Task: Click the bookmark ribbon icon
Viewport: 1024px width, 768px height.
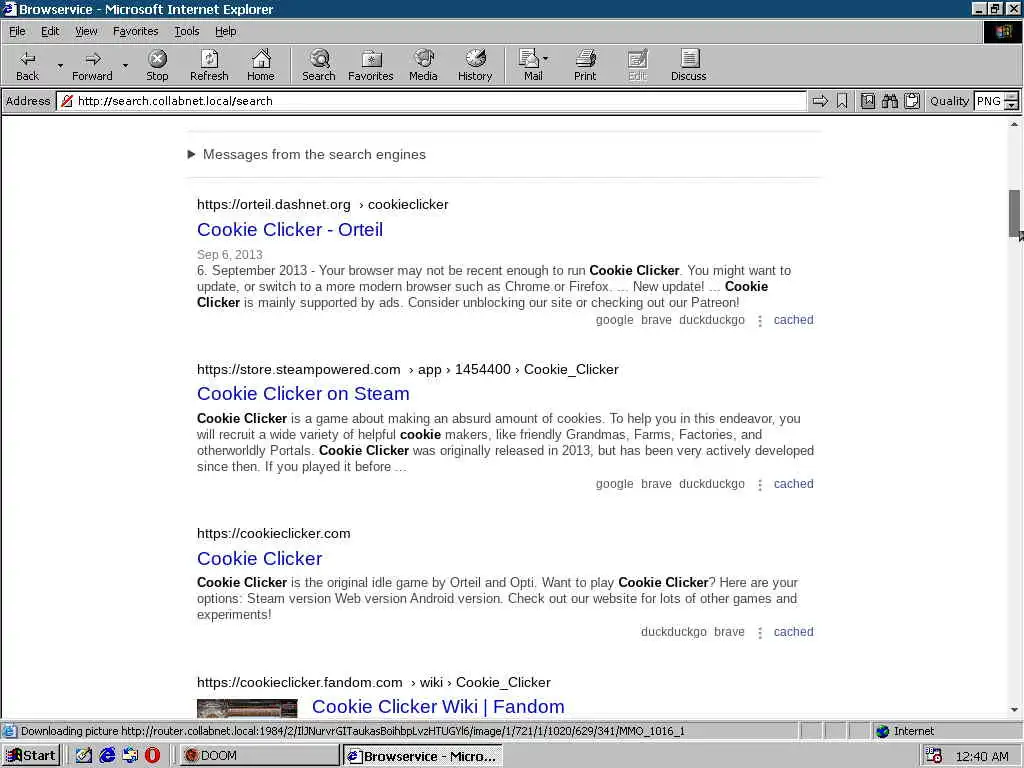Action: [x=842, y=101]
